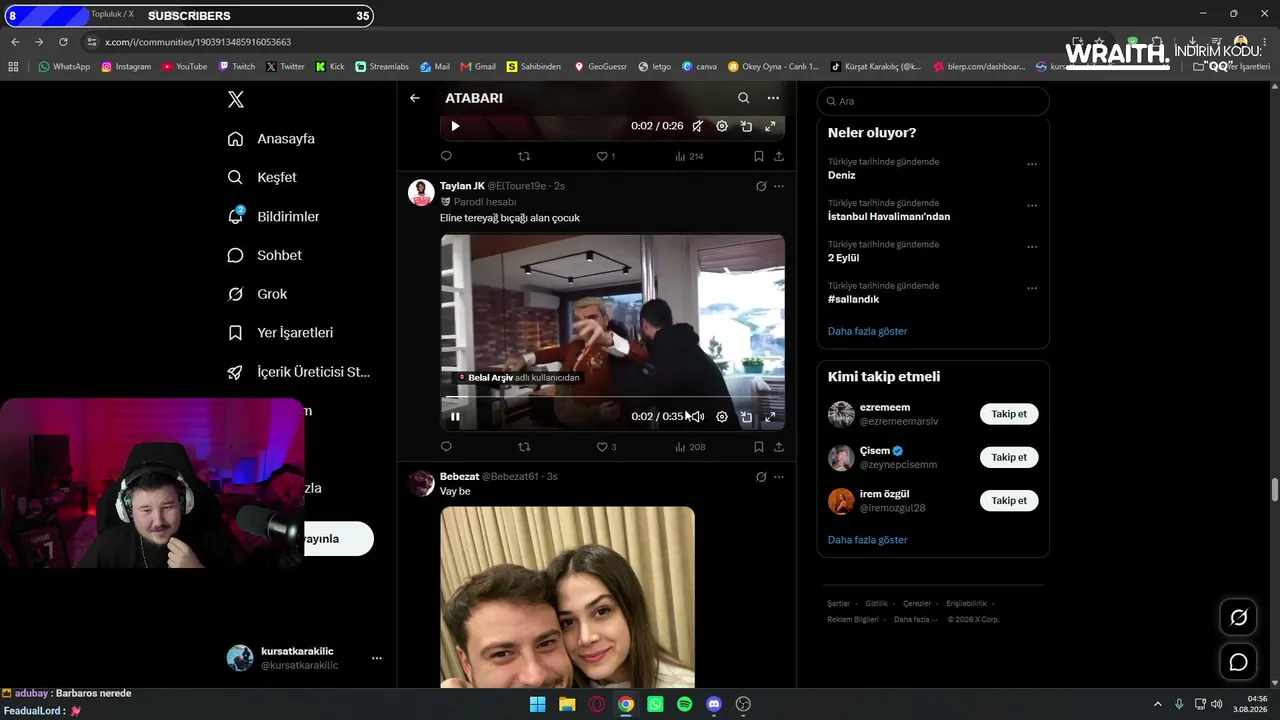Open İçerik Üreticisi Stüdyosu

click(298, 372)
